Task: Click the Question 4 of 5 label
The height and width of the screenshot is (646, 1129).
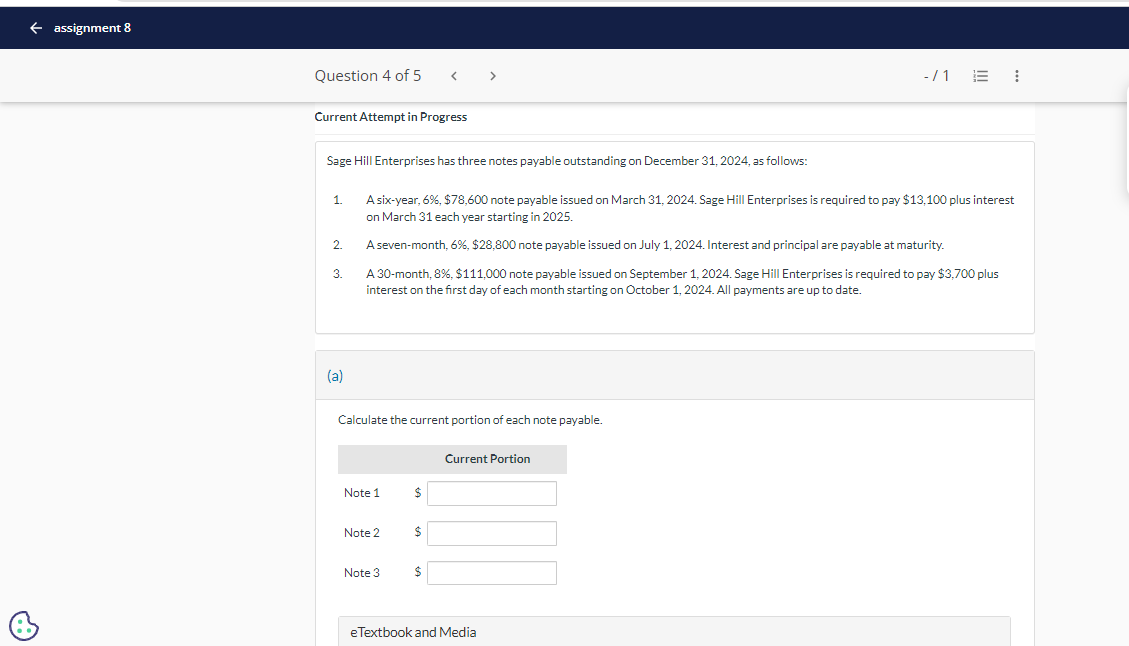Action: click(367, 75)
